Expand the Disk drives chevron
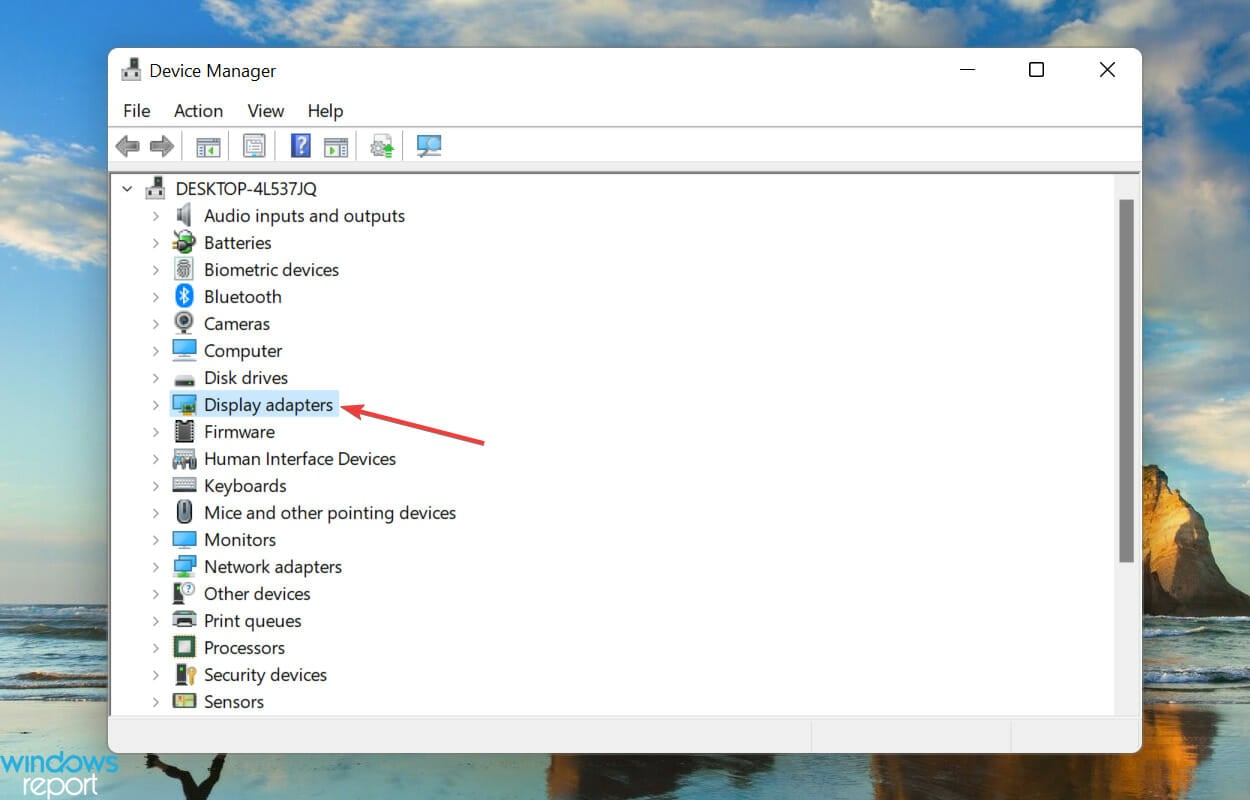The image size is (1250, 800). tap(155, 378)
